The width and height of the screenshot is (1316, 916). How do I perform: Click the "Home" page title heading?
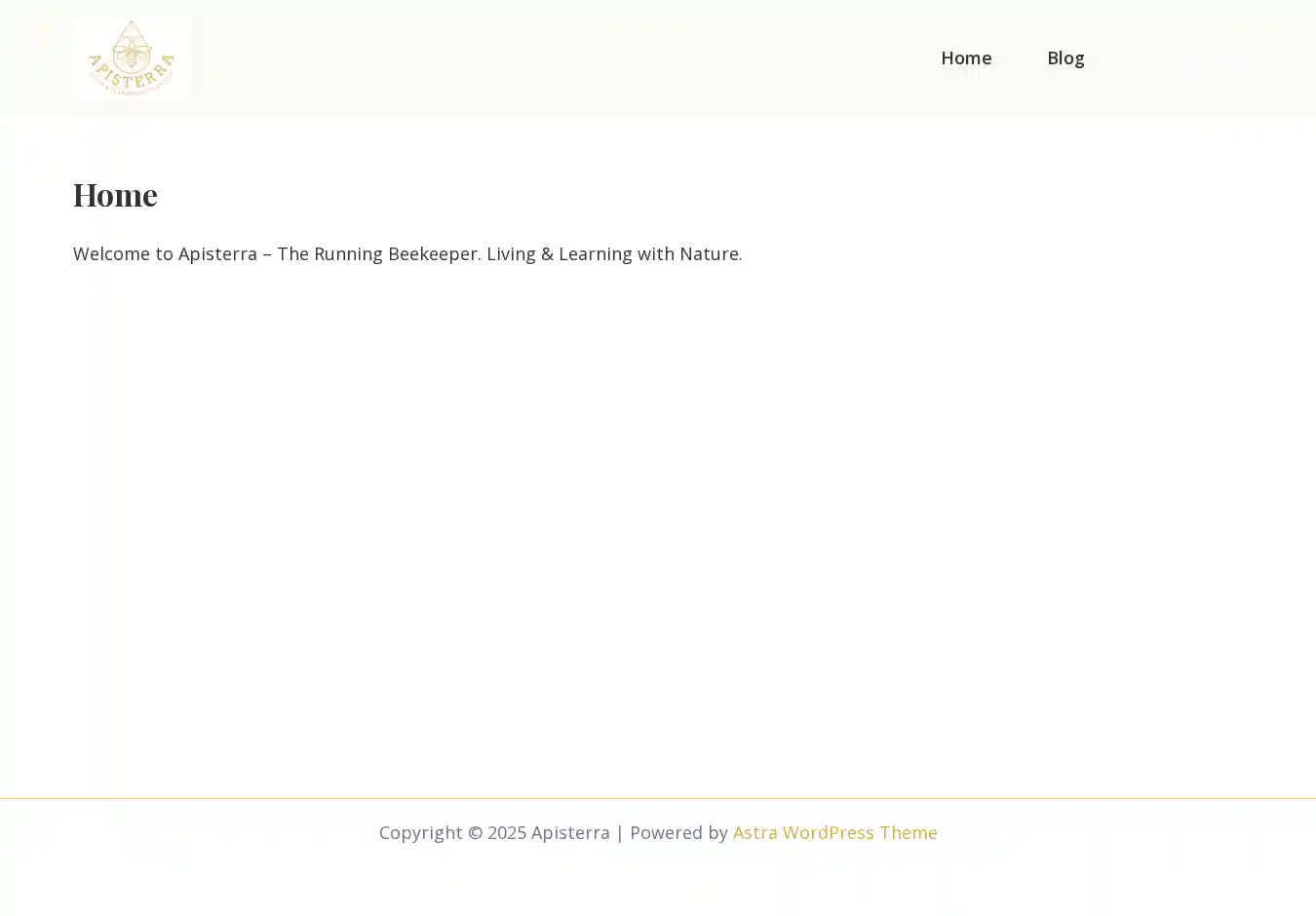click(115, 195)
